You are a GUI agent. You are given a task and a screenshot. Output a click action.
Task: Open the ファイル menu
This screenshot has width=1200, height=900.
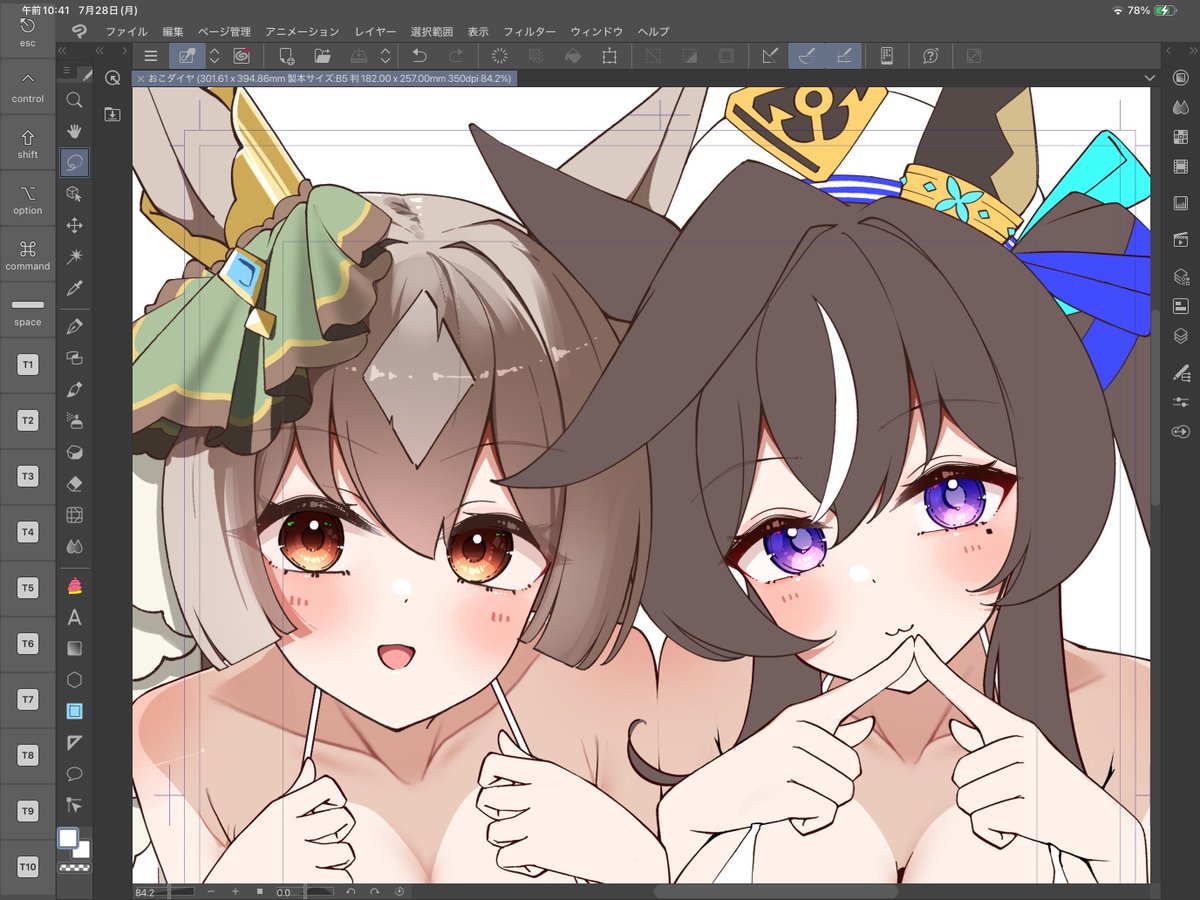point(126,32)
